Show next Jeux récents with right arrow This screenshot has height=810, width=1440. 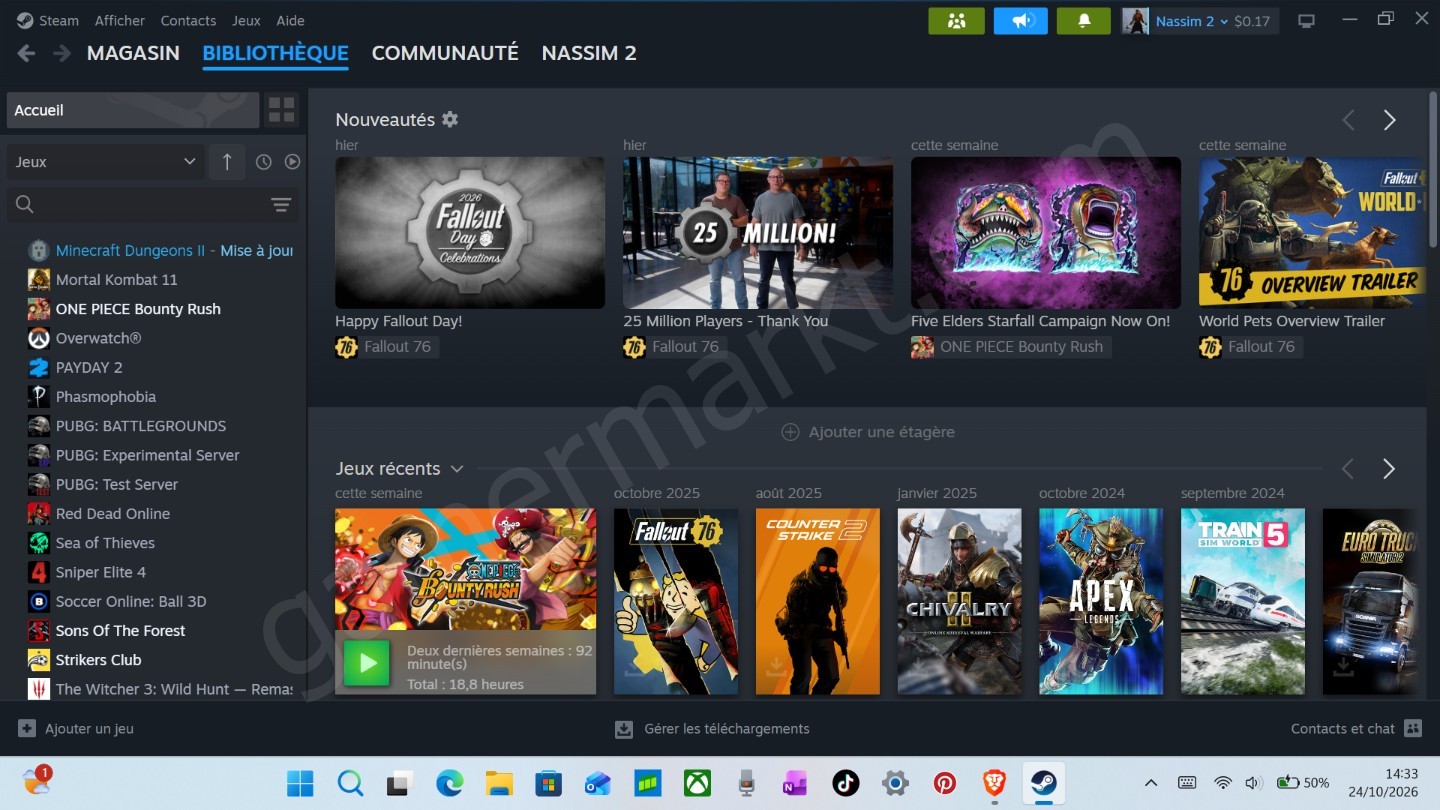tap(1389, 469)
